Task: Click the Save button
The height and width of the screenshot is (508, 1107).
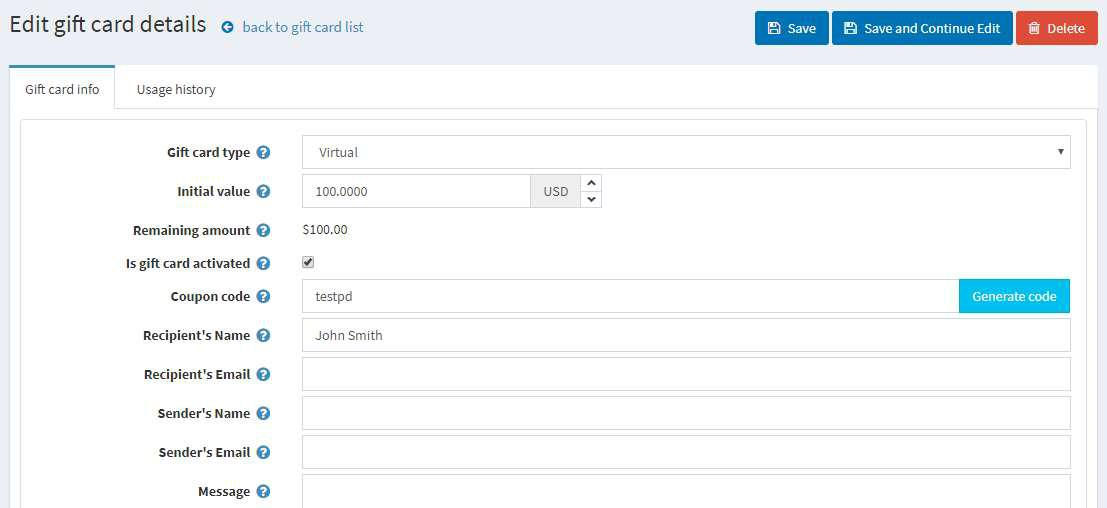Action: (x=791, y=28)
